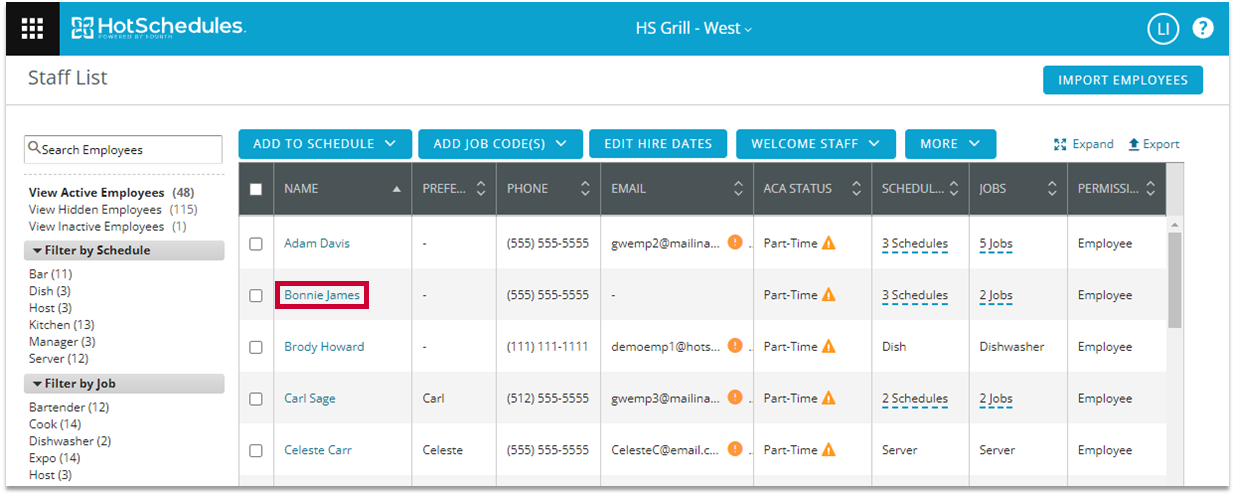Click the HotSchedules logo

158,27
